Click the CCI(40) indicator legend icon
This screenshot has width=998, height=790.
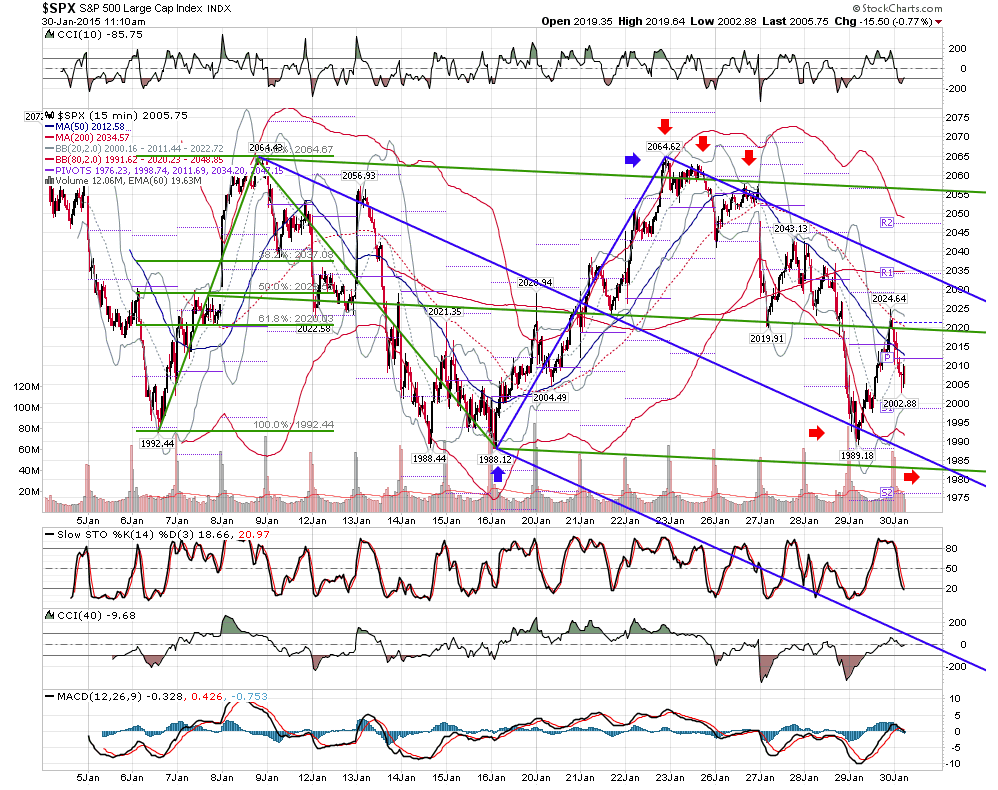pos(50,616)
